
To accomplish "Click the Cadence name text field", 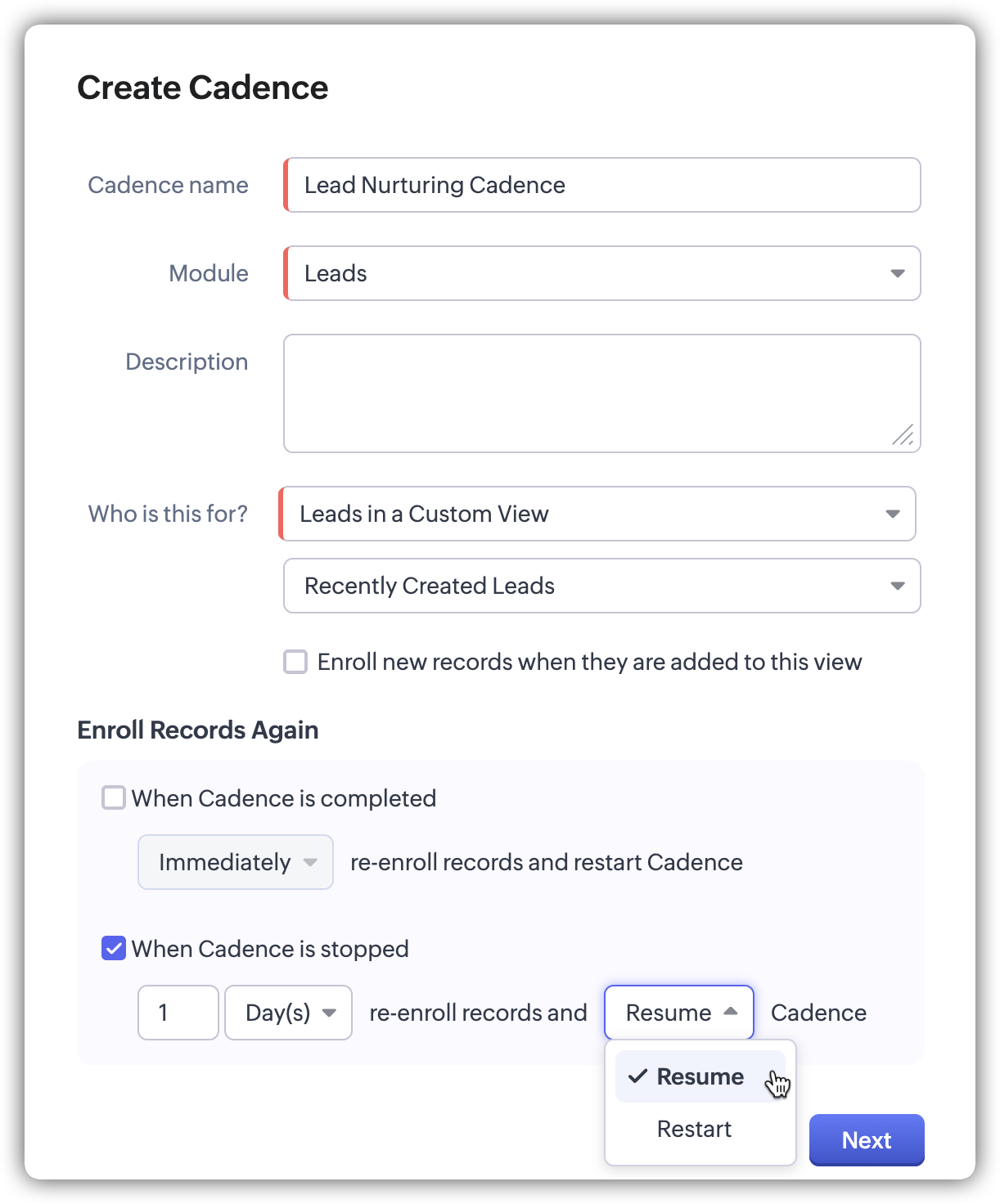I will 602,185.
